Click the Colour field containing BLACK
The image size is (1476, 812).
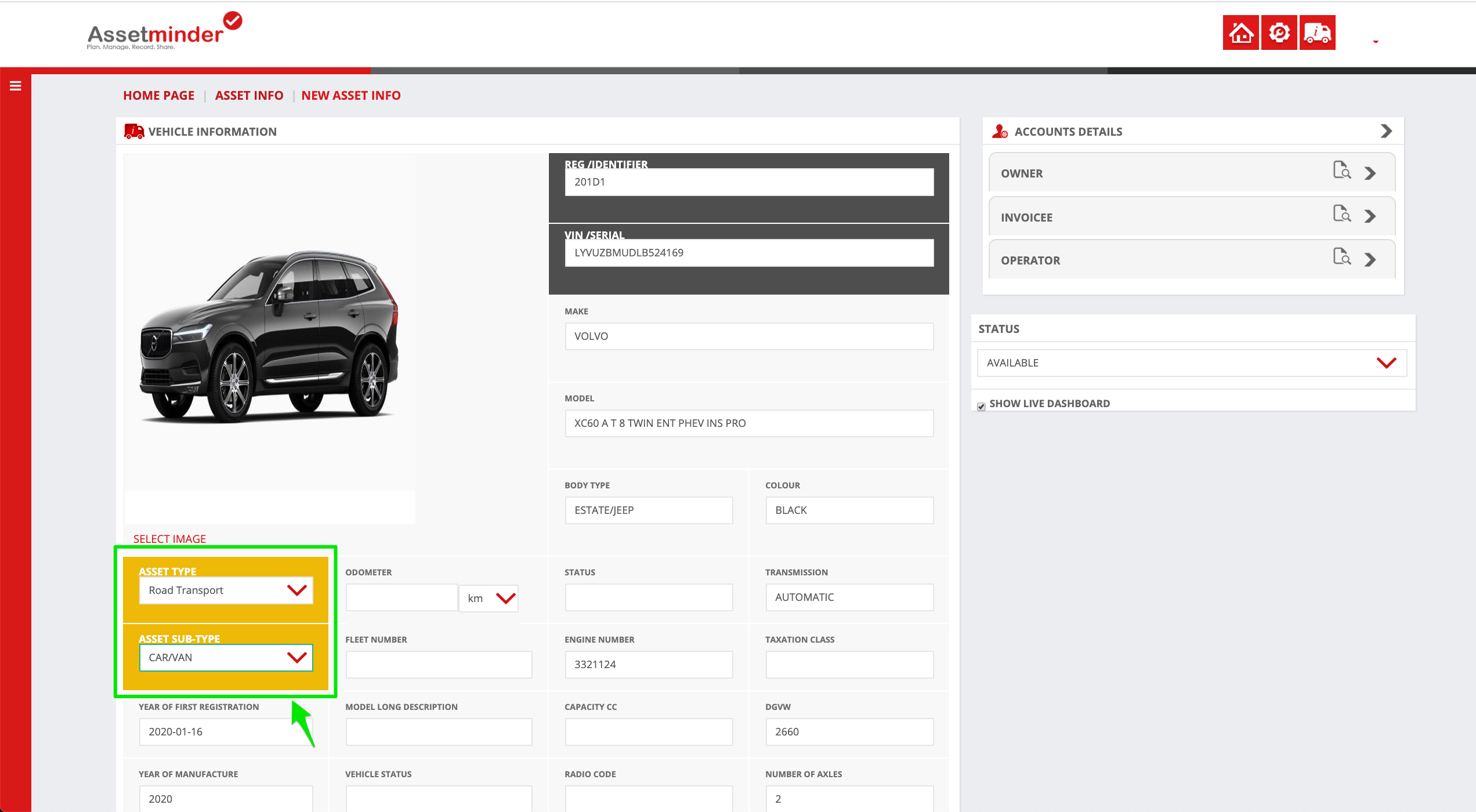[849, 510]
